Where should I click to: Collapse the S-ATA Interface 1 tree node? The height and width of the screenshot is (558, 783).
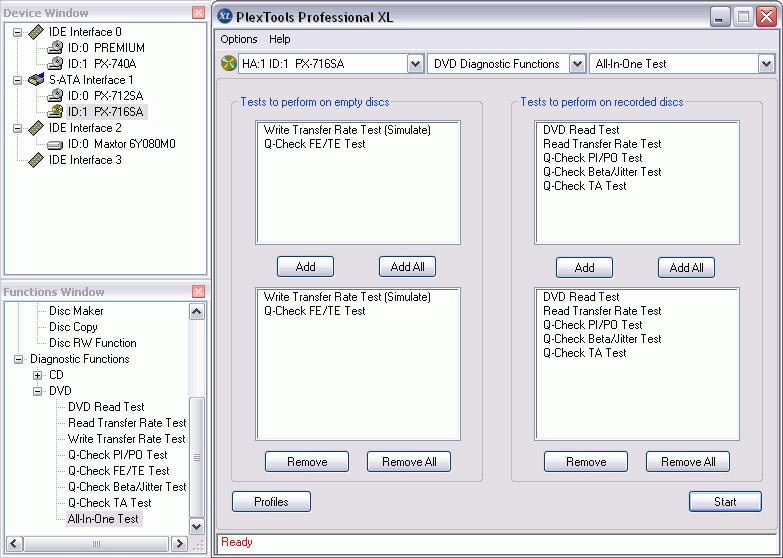tap(17, 80)
